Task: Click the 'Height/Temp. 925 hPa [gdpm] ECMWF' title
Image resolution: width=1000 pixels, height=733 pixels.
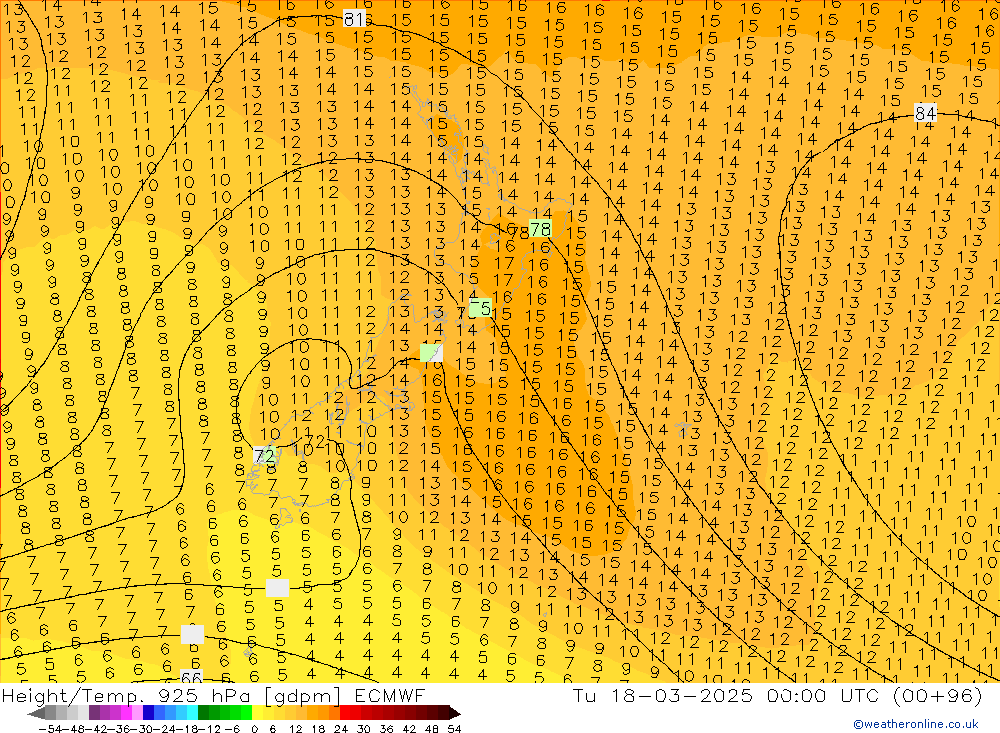Action: pos(213,695)
